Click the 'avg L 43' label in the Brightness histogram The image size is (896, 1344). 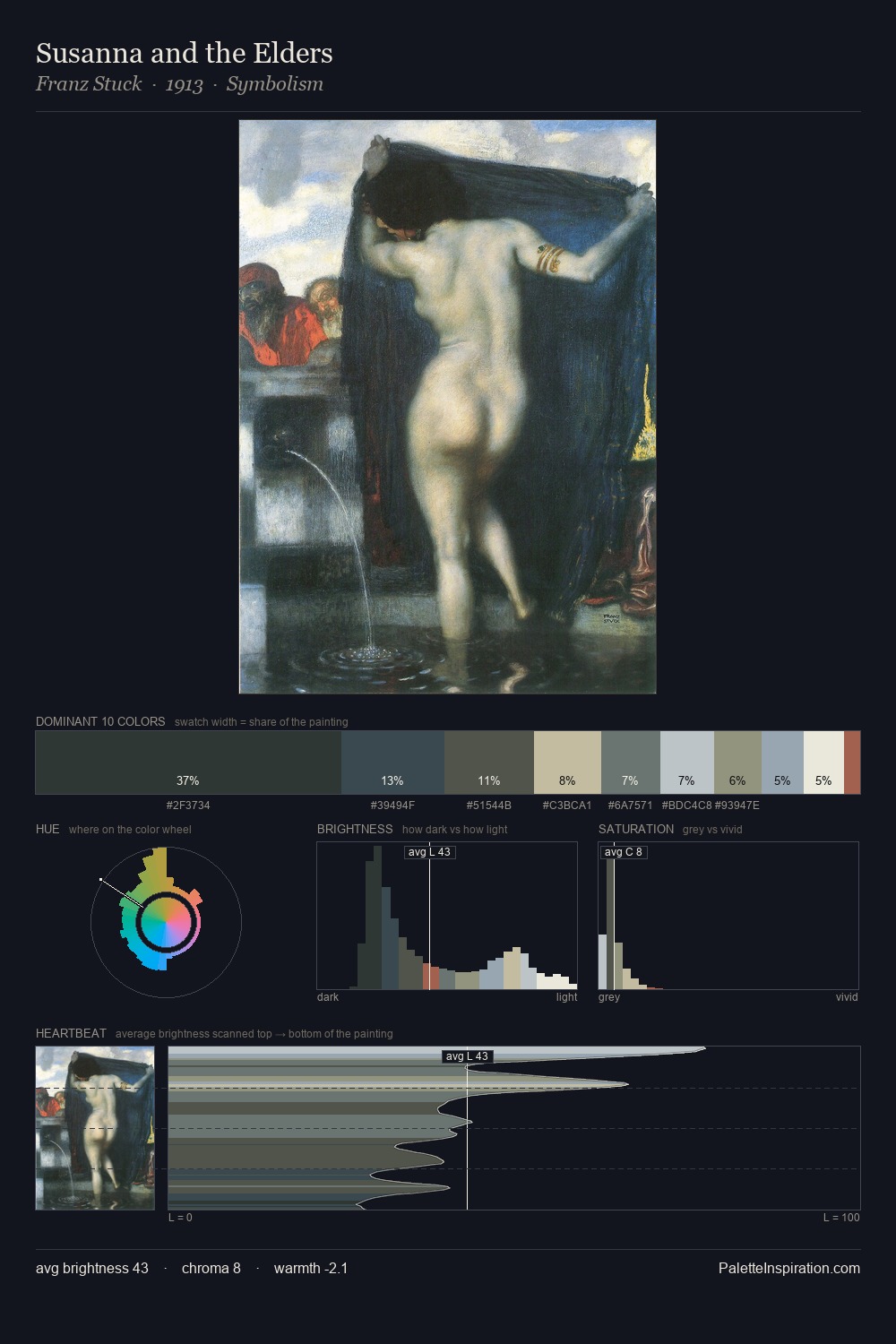pyautogui.click(x=429, y=852)
